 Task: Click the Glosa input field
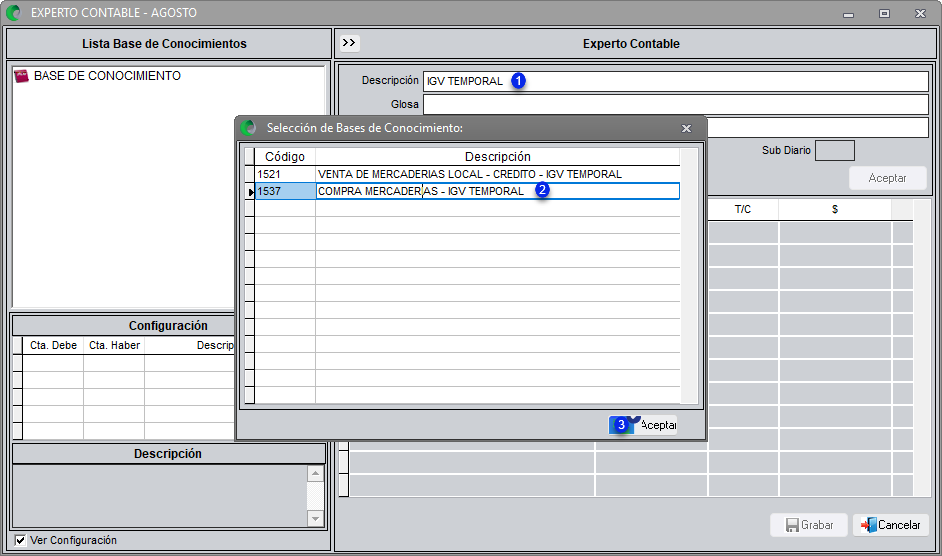[676, 105]
